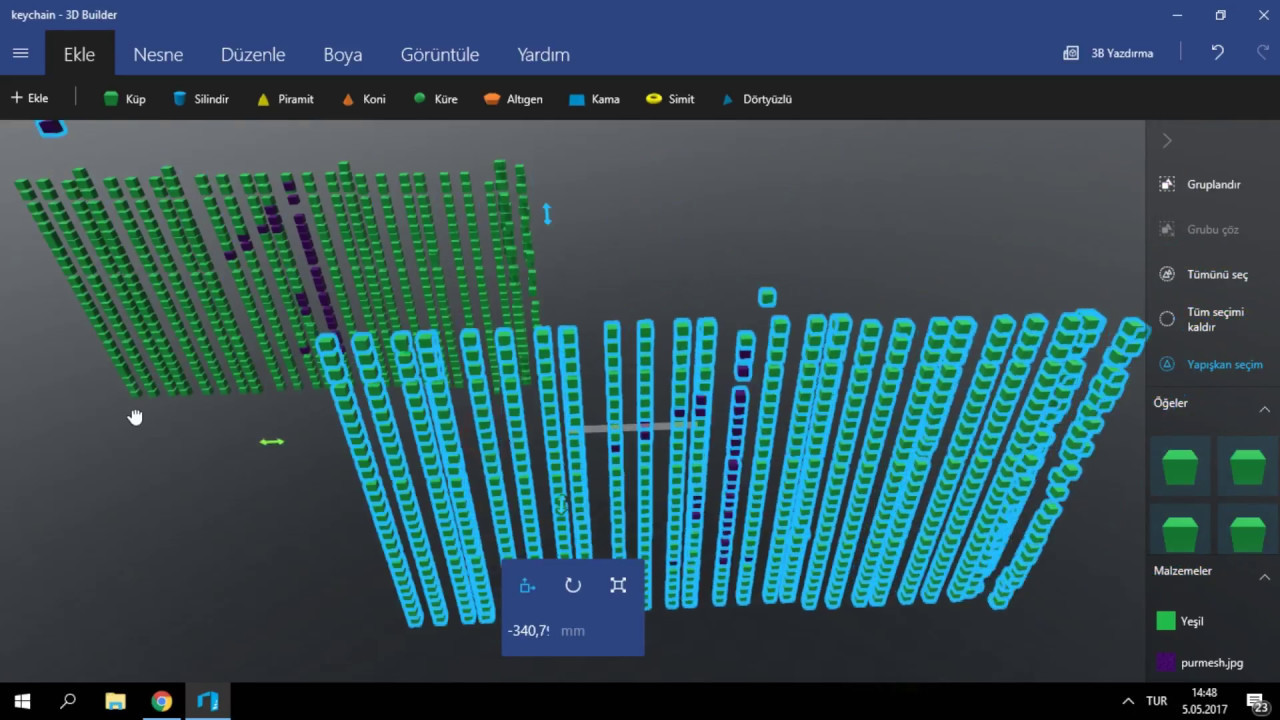This screenshot has width=1280, height=720.
Task: Collapse the right side panel arrow
Action: click(x=1167, y=141)
